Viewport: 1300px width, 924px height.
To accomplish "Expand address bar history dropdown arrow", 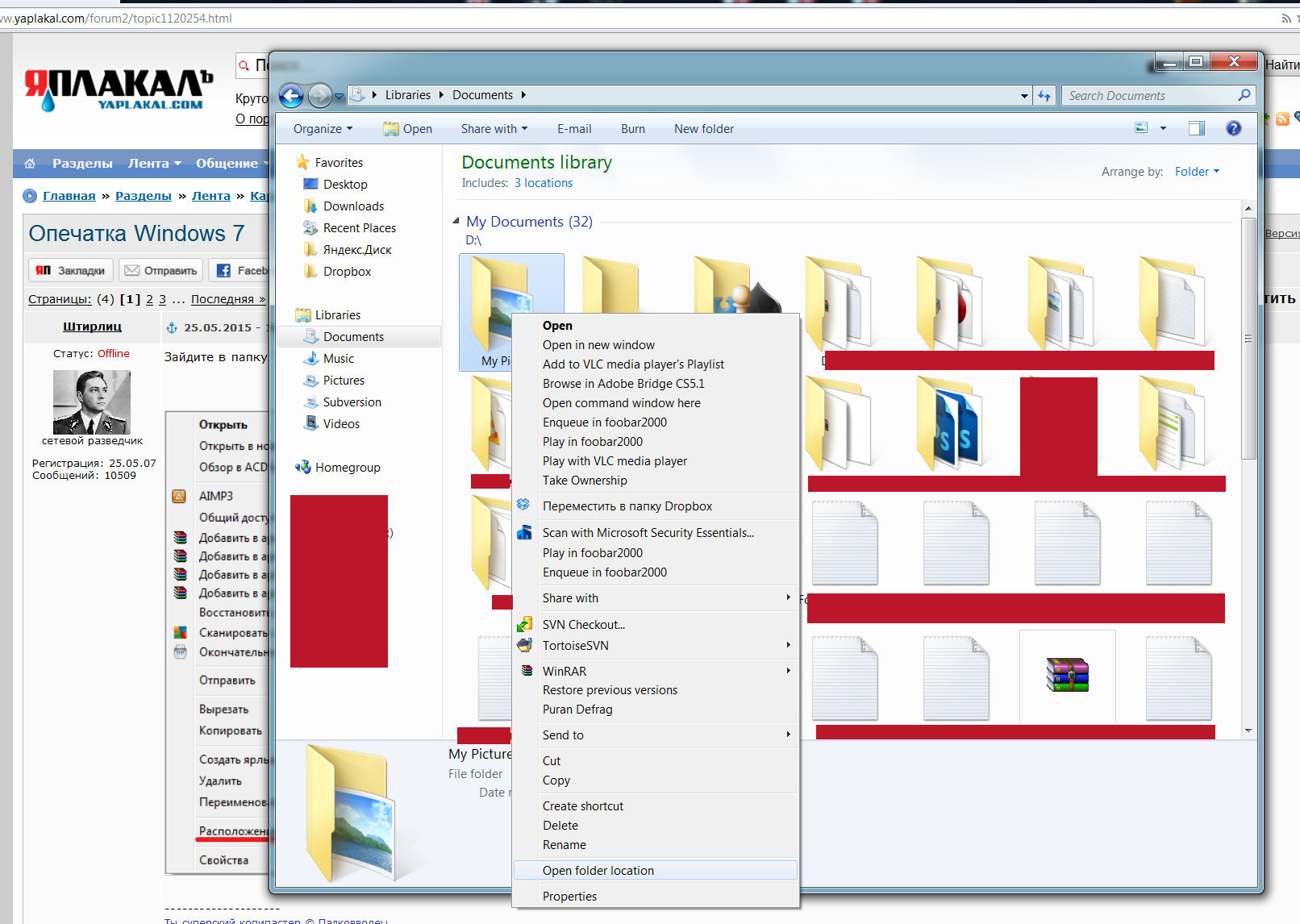I will 1024,96.
